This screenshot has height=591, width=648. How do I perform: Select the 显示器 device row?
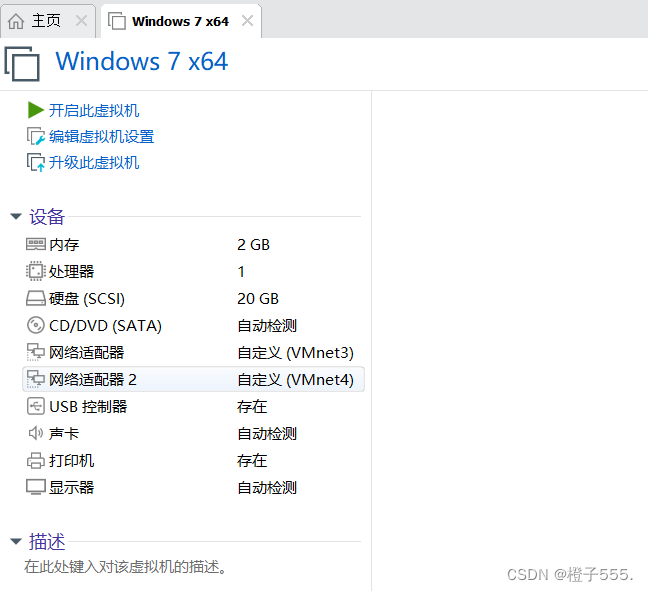click(193, 488)
